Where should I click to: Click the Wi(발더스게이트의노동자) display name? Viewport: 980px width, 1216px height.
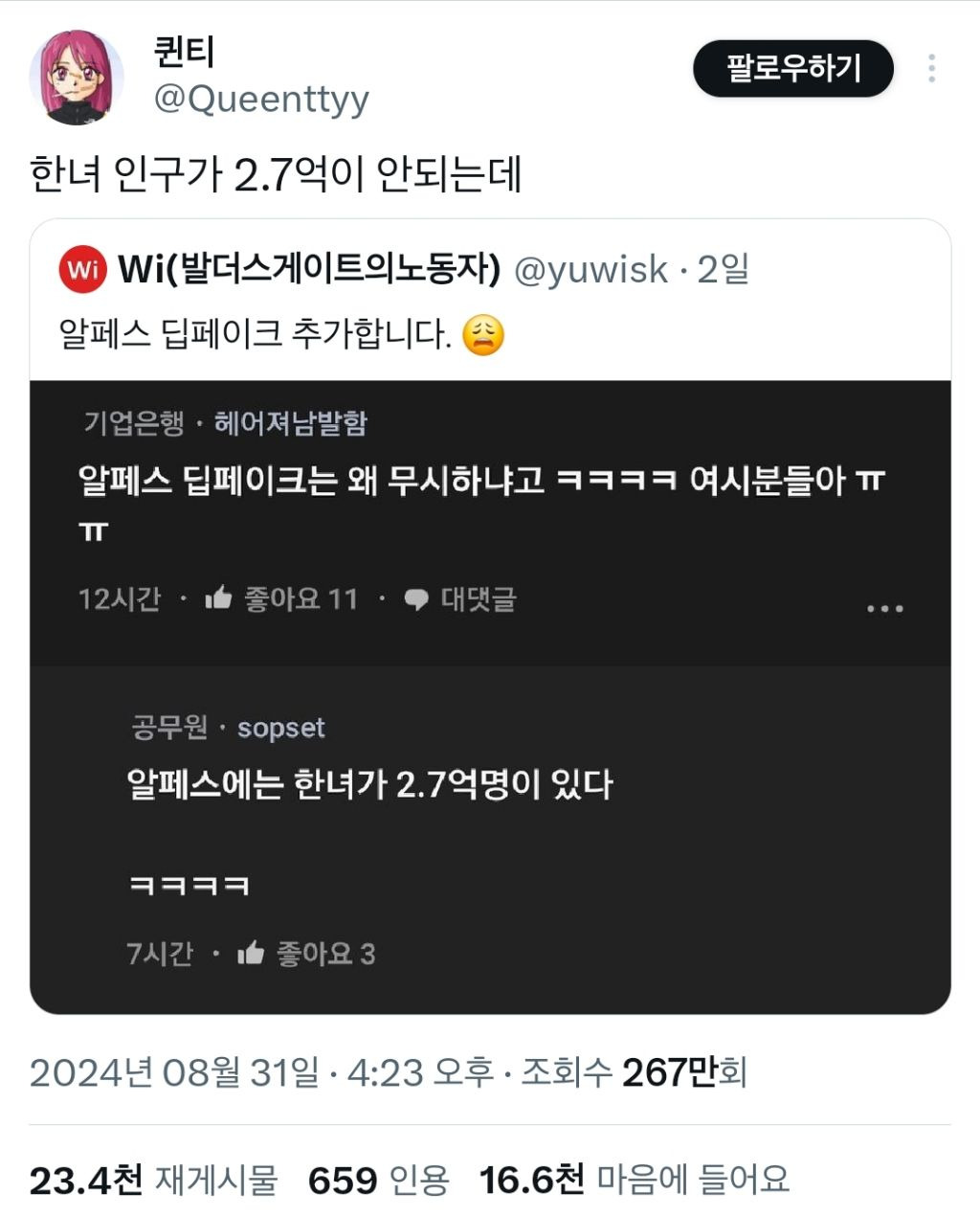click(x=309, y=270)
